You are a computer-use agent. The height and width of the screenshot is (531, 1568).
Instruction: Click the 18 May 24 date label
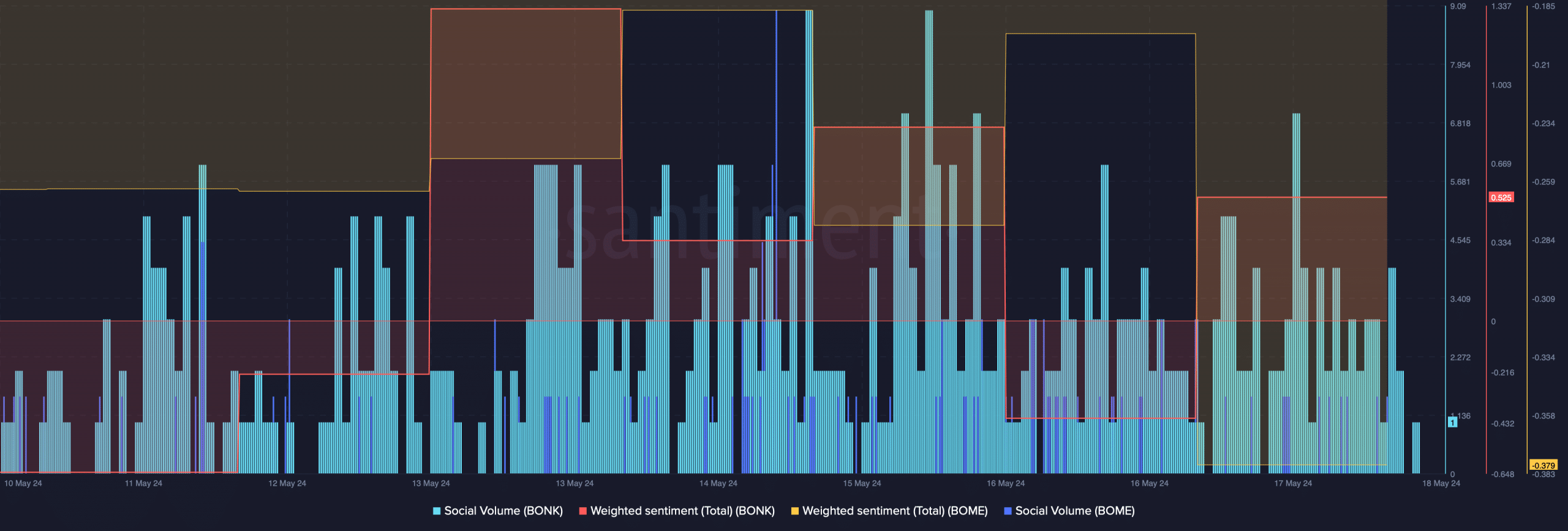1441,483
